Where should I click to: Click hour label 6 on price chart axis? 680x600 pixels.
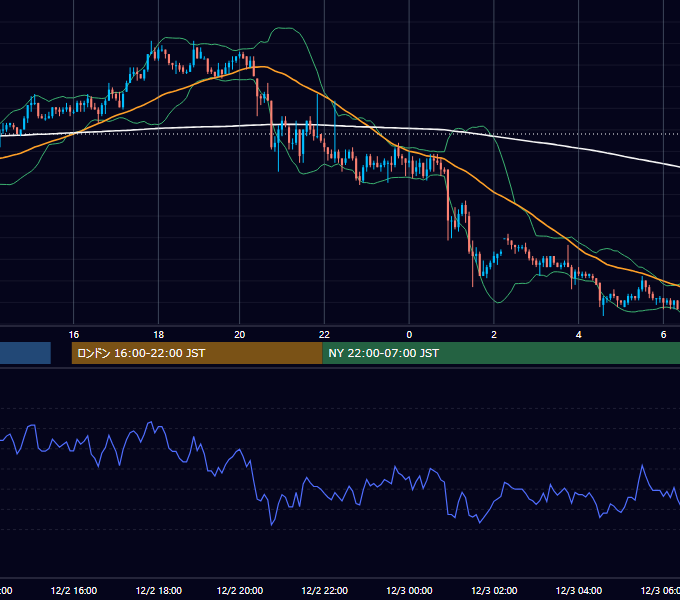tap(664, 335)
